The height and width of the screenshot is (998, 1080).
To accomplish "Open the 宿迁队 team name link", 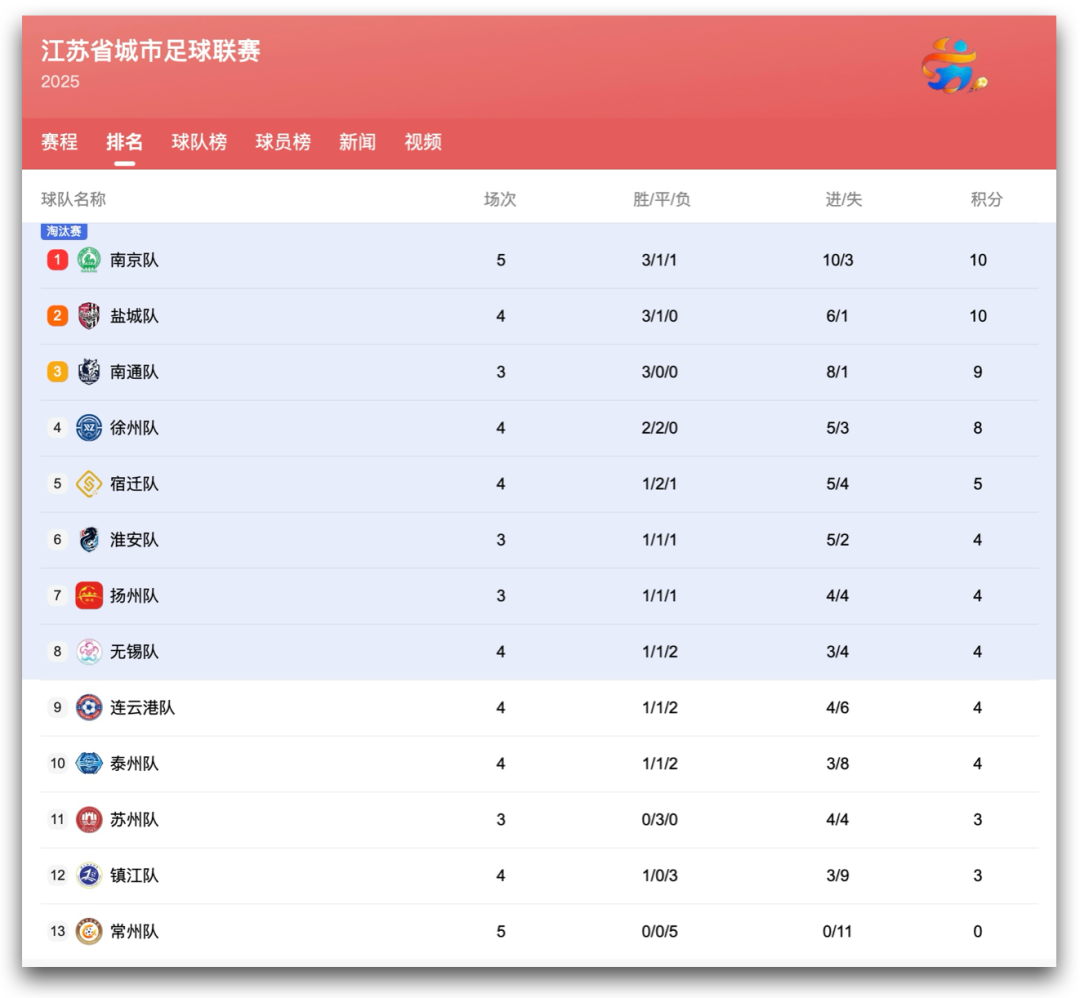I will pos(134,484).
